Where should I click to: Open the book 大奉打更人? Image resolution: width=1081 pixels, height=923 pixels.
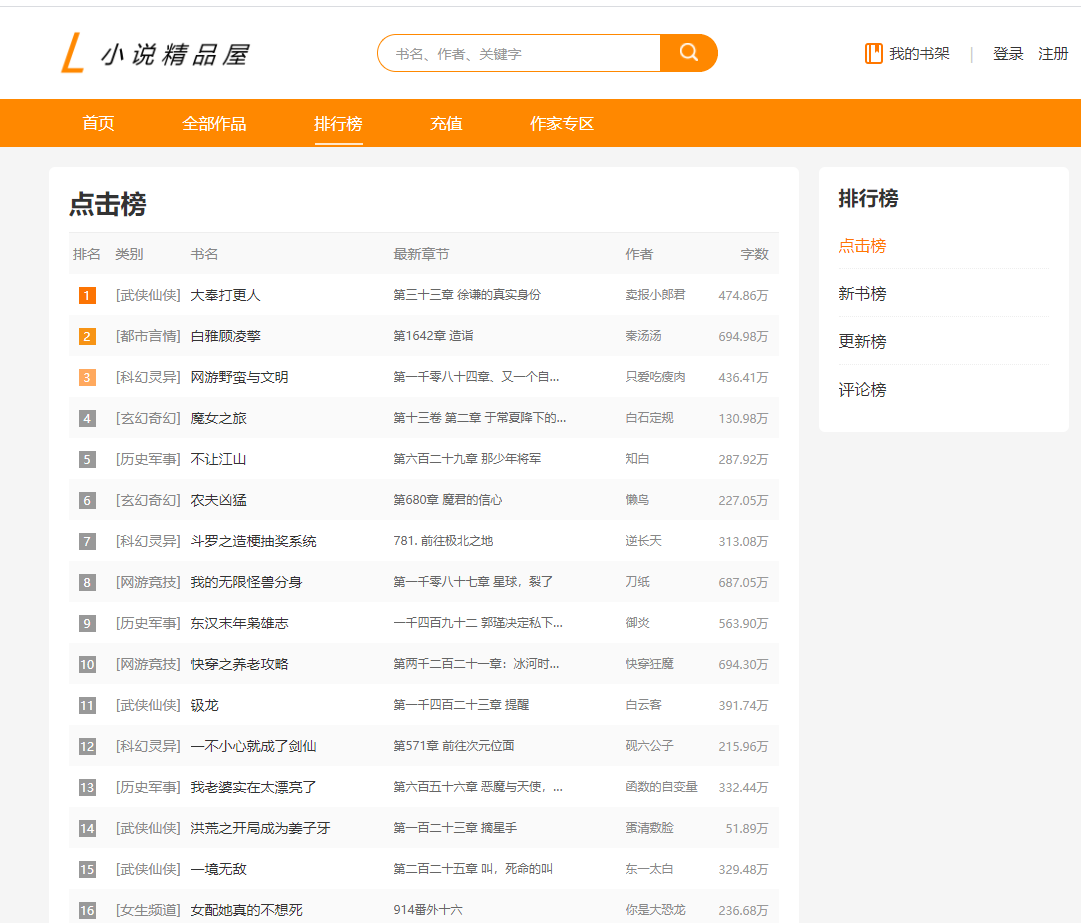coord(226,295)
